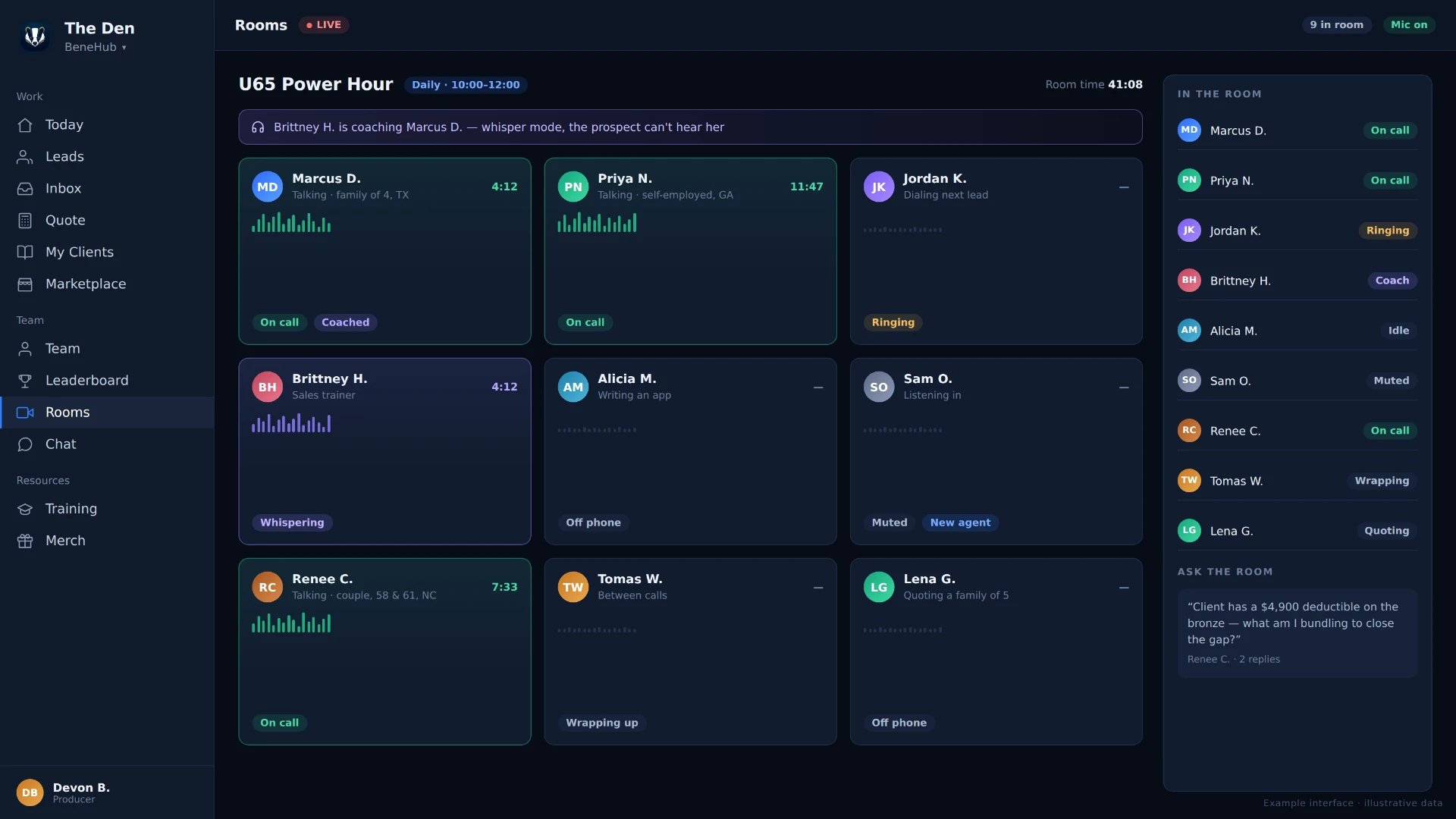Image resolution: width=1456 pixels, height=819 pixels.
Task: Click The Den badger logo
Action: (35, 36)
